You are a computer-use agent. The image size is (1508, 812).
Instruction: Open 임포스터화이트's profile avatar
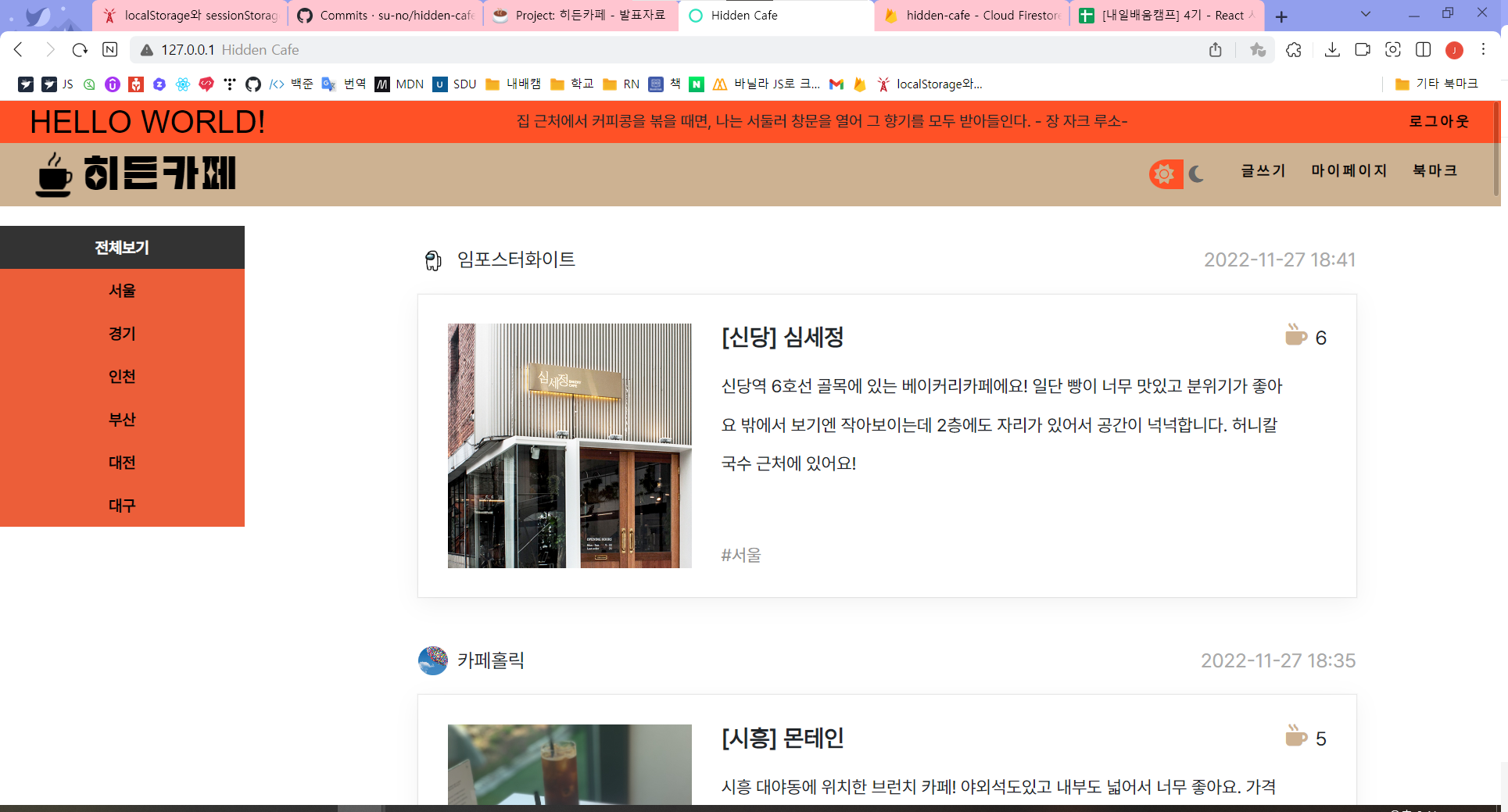pyautogui.click(x=433, y=259)
